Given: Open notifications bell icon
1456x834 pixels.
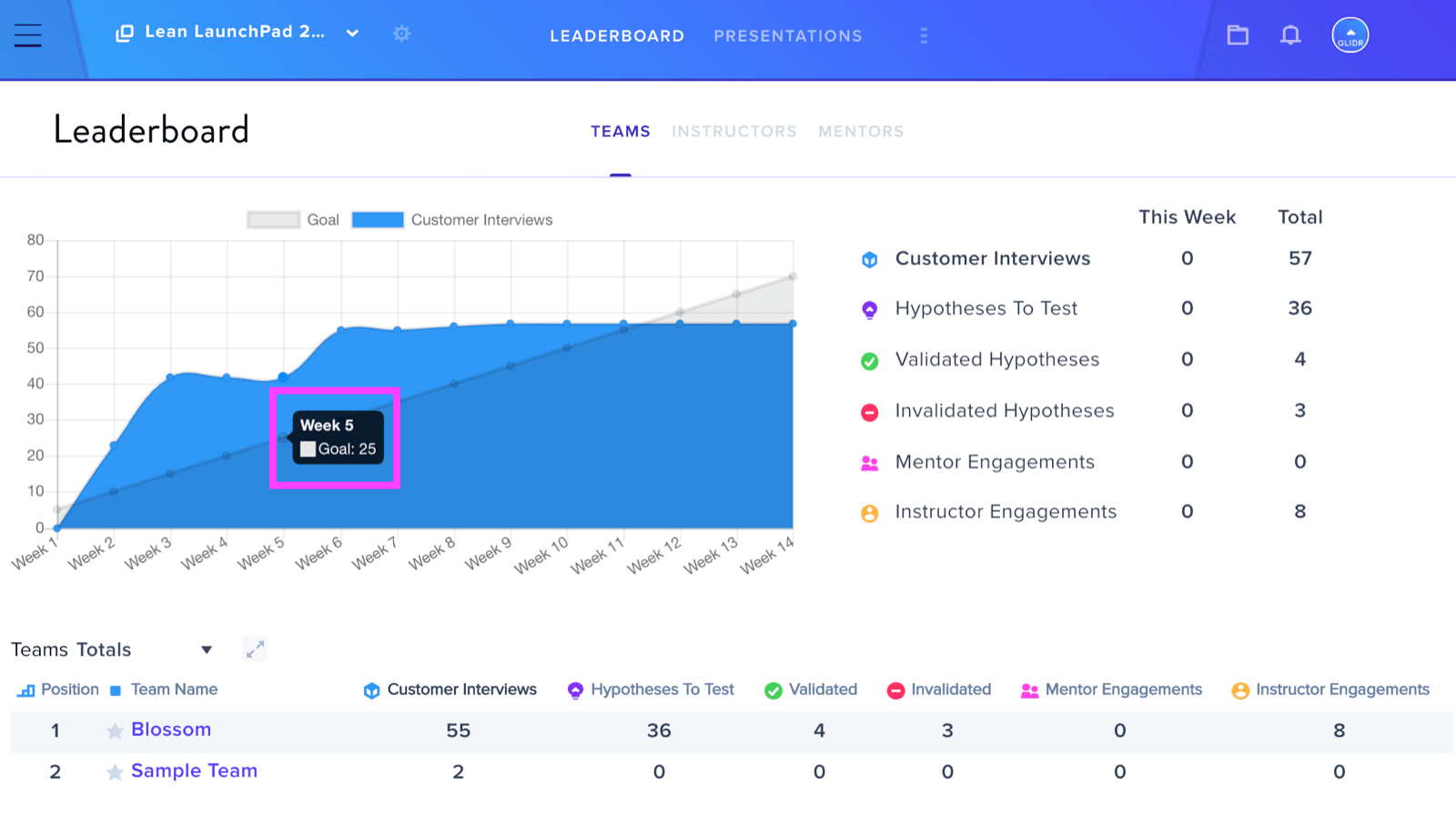Looking at the screenshot, I should click(1290, 35).
